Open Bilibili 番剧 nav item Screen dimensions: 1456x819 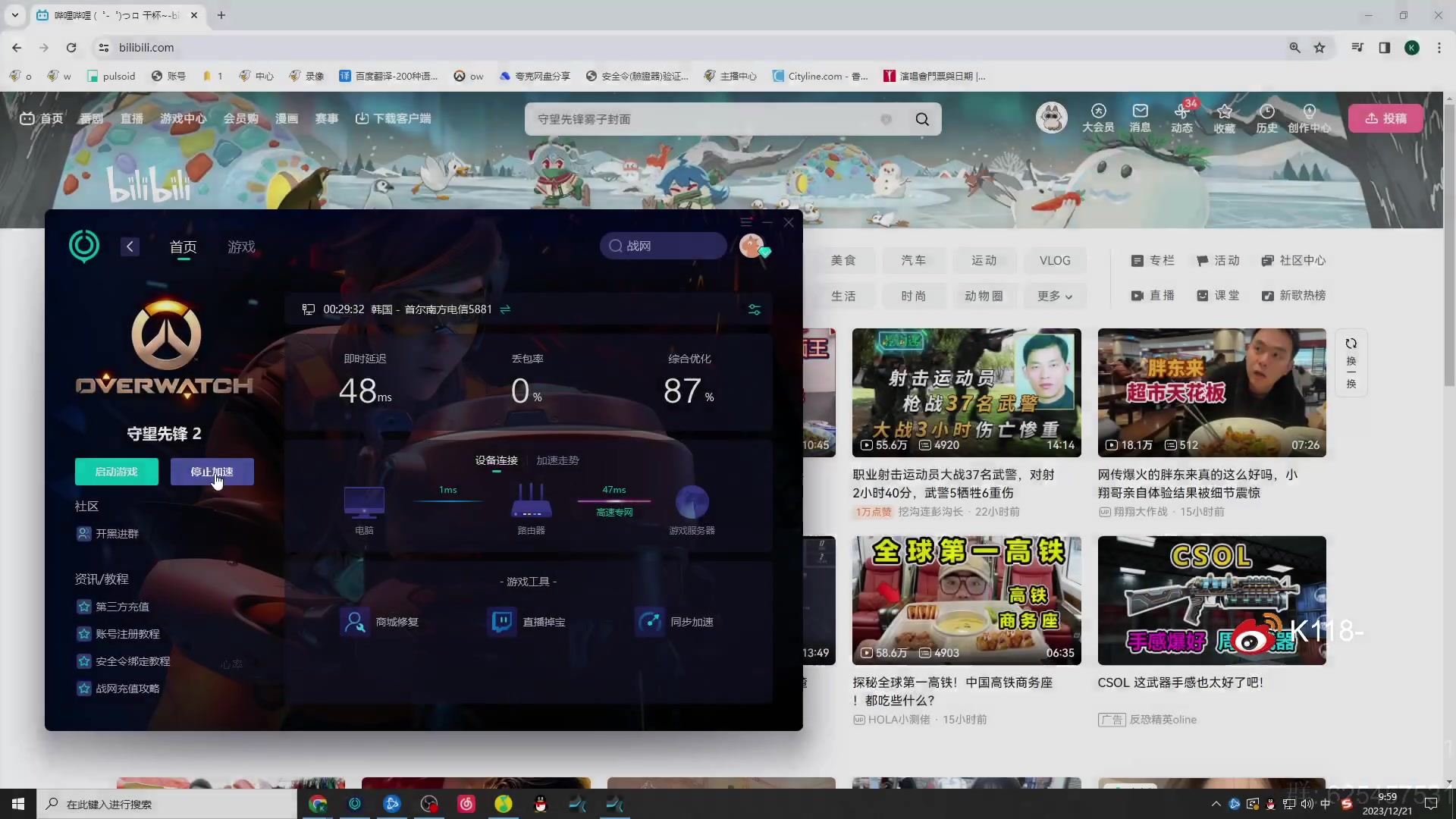pyautogui.click(x=91, y=118)
